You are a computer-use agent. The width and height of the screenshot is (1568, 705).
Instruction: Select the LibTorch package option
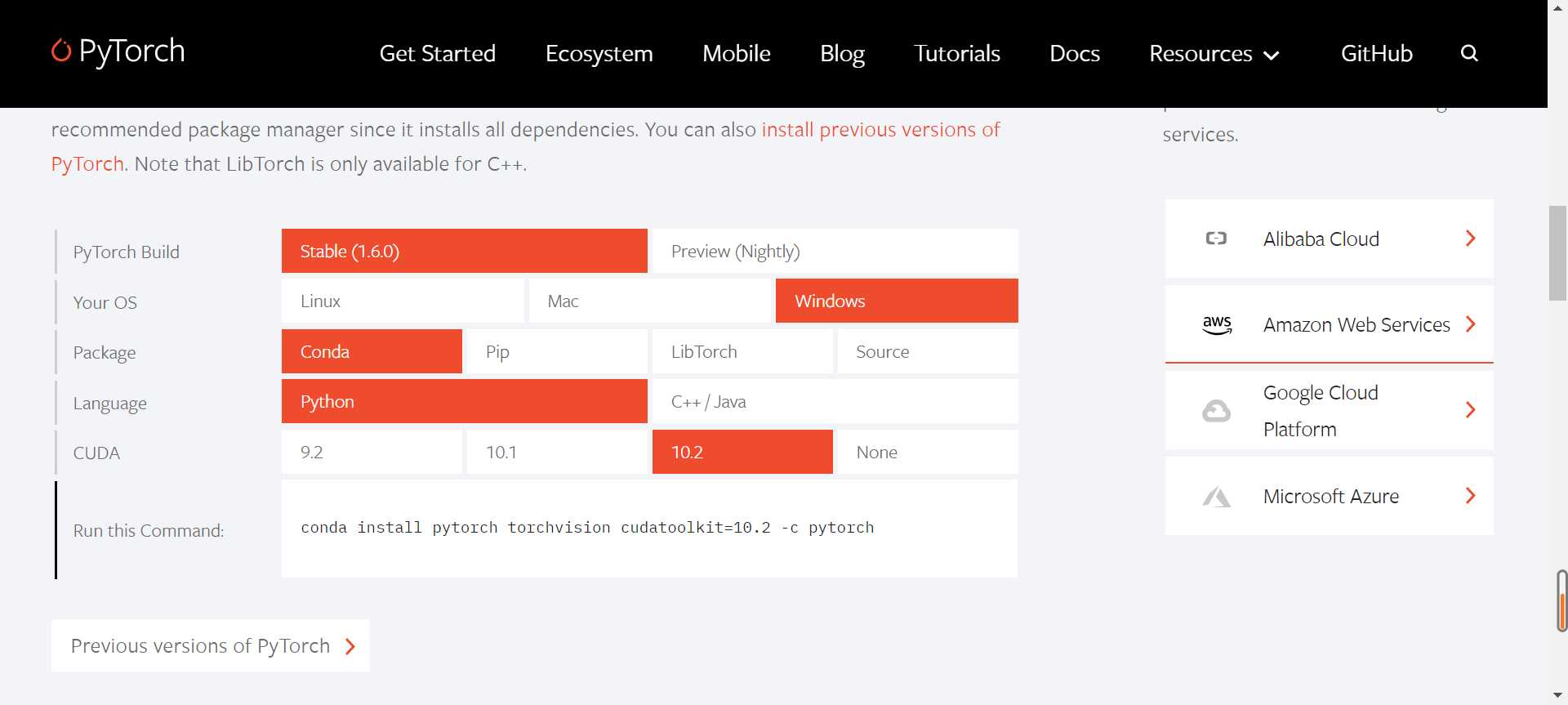pos(742,351)
